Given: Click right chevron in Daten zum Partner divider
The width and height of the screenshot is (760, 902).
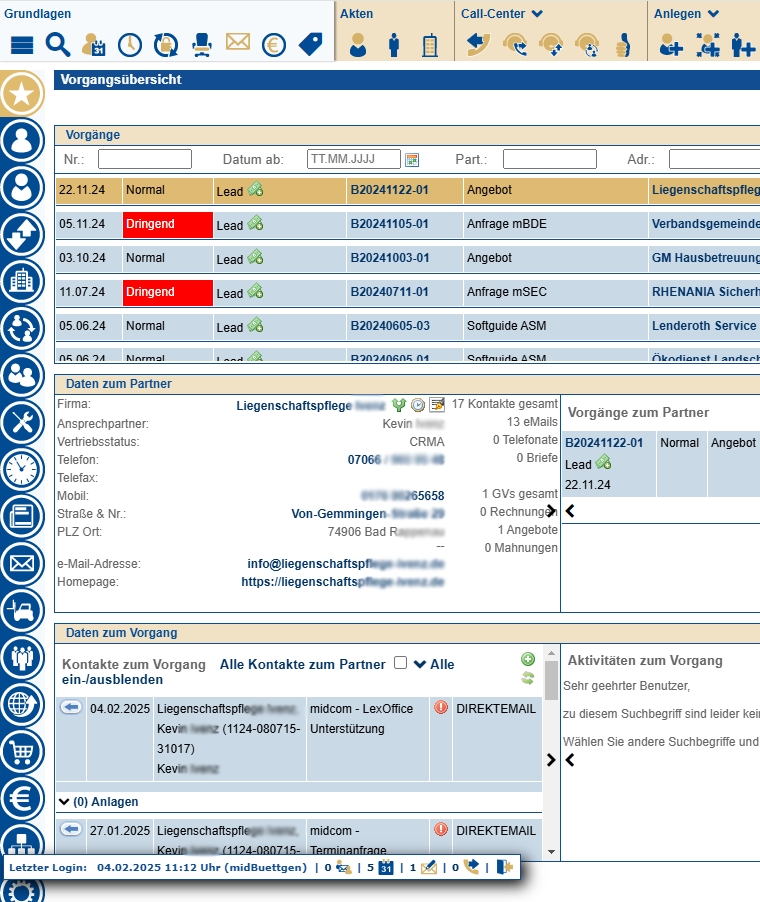Looking at the screenshot, I should pos(551,510).
